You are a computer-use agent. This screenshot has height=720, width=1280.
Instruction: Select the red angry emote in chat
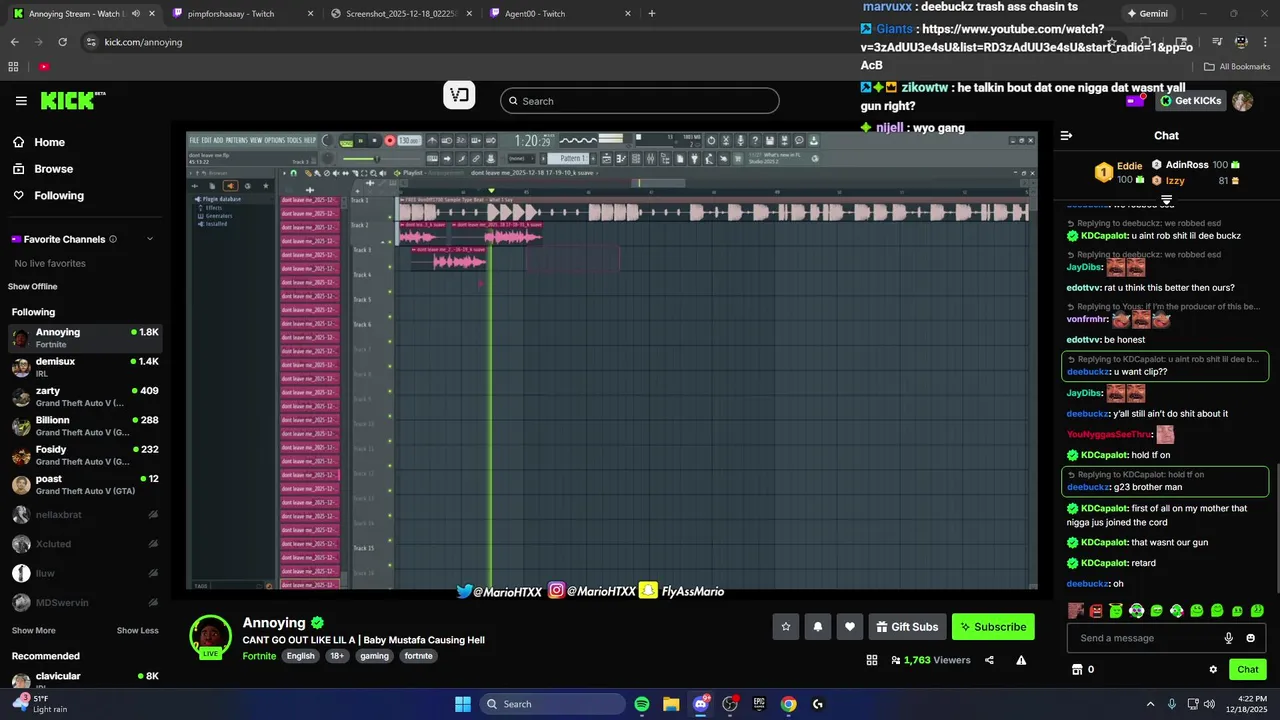click(x=1096, y=610)
